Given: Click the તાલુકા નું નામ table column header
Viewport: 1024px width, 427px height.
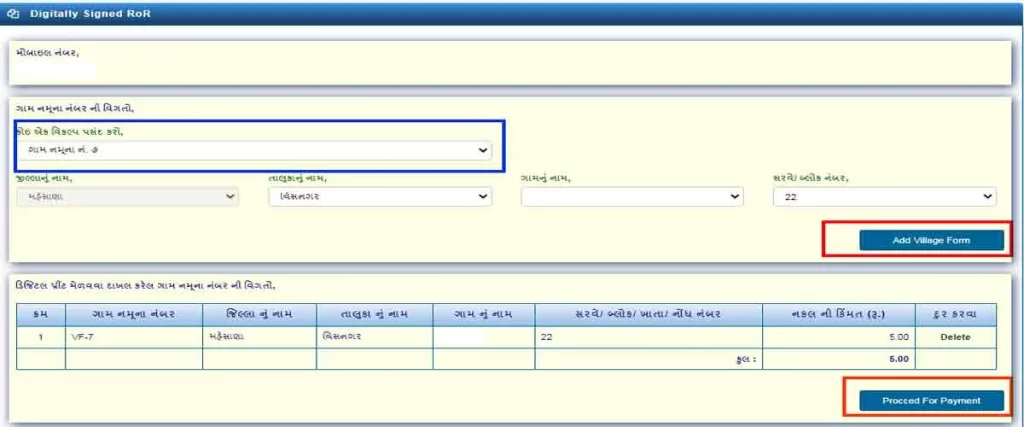Looking at the screenshot, I should coord(375,315).
